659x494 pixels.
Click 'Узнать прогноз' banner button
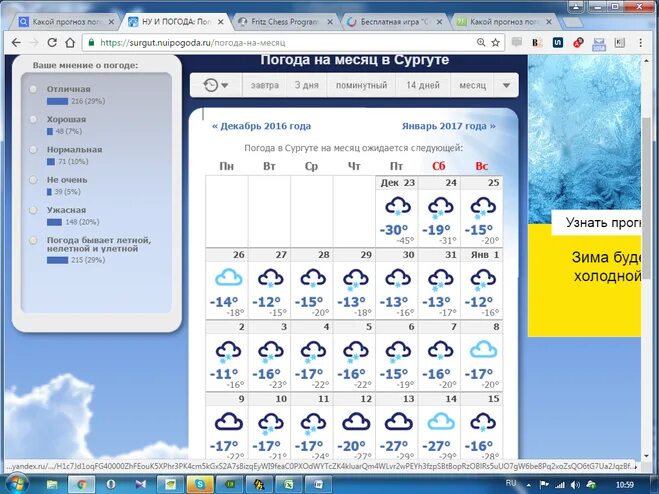click(597, 223)
